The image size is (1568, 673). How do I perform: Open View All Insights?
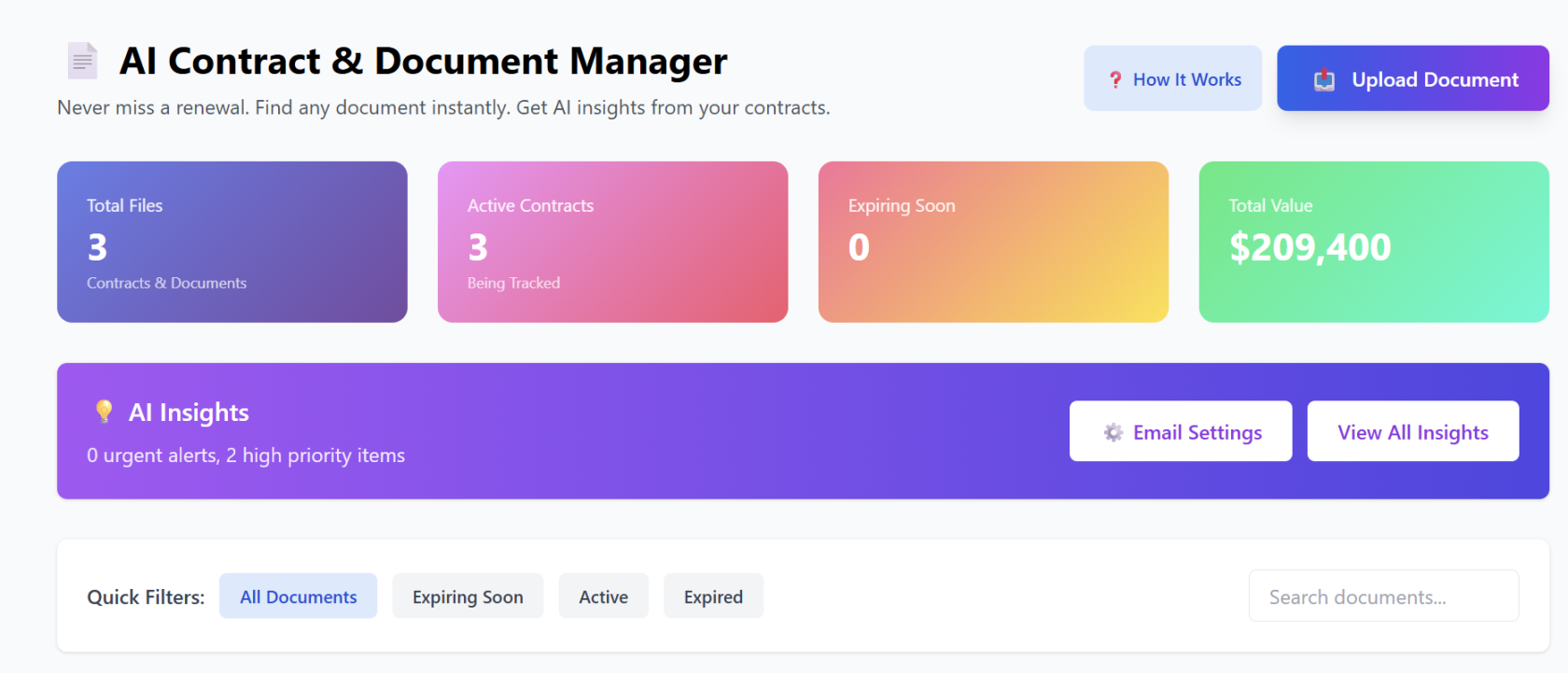1412,431
